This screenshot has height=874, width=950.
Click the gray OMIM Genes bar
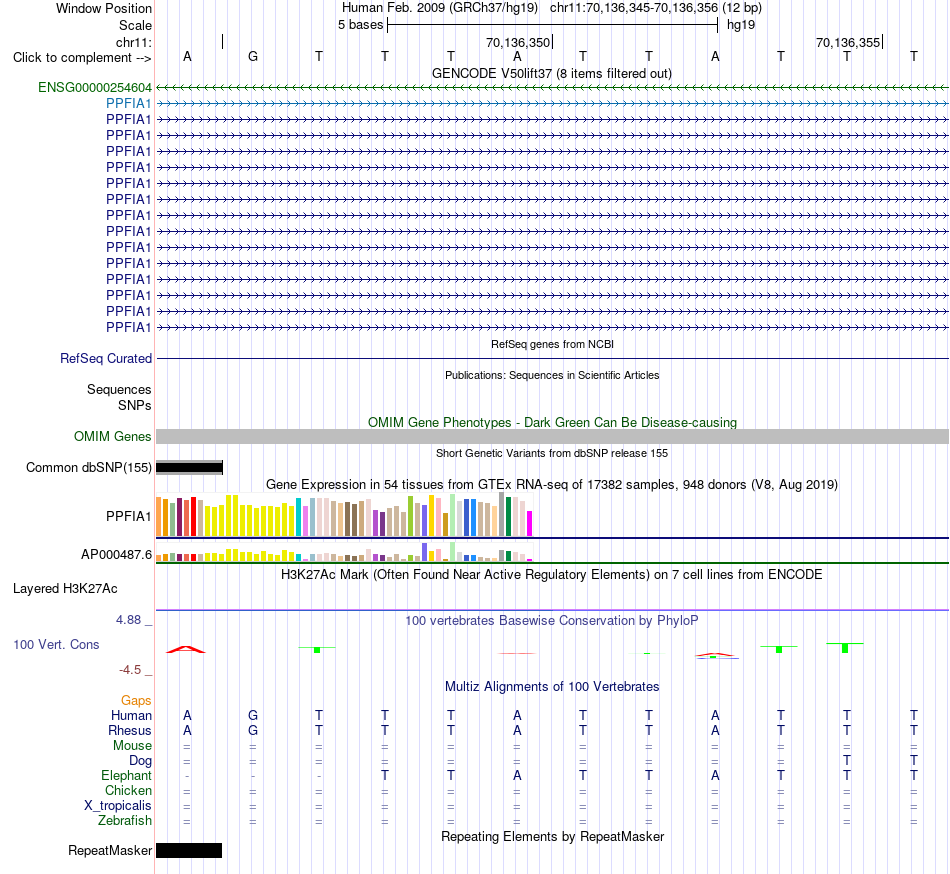click(x=552, y=437)
